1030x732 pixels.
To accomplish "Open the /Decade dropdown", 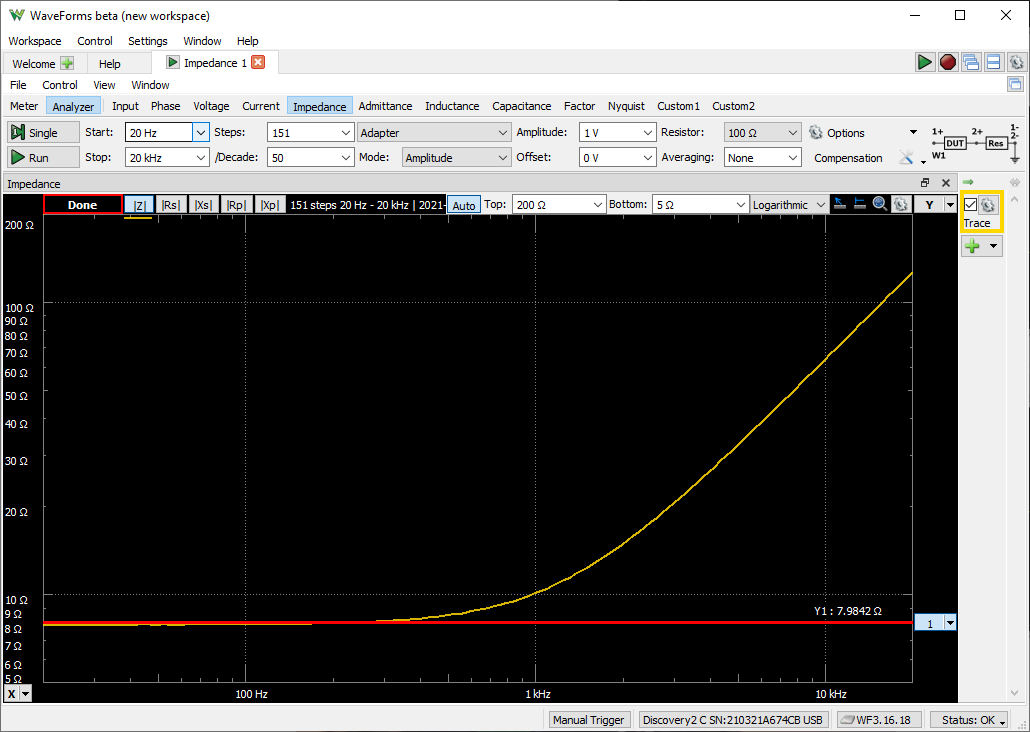I will (x=346, y=158).
